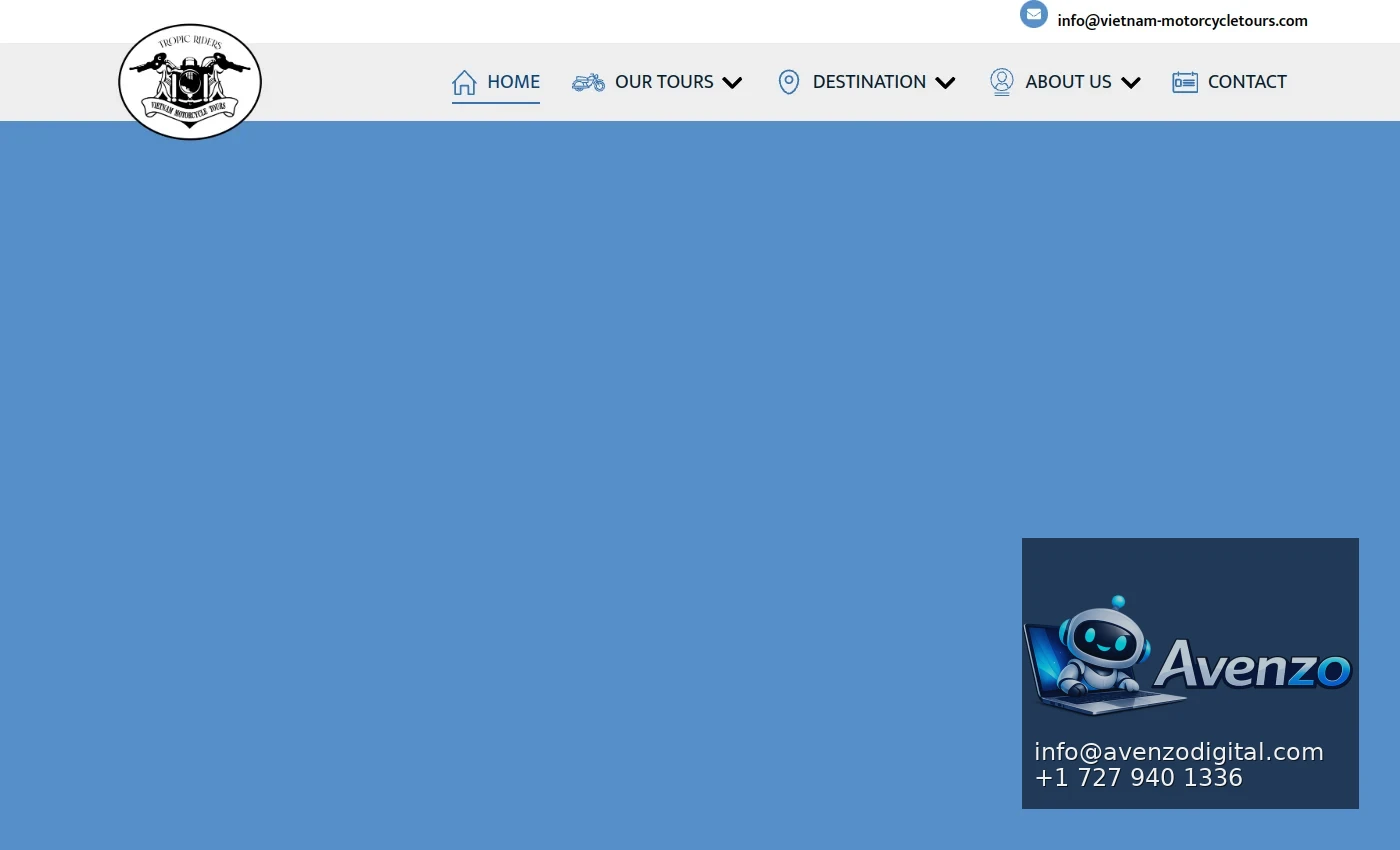Viewport: 1400px width, 850px height.
Task: Click the Tropic Riders logo
Action: pos(190,82)
